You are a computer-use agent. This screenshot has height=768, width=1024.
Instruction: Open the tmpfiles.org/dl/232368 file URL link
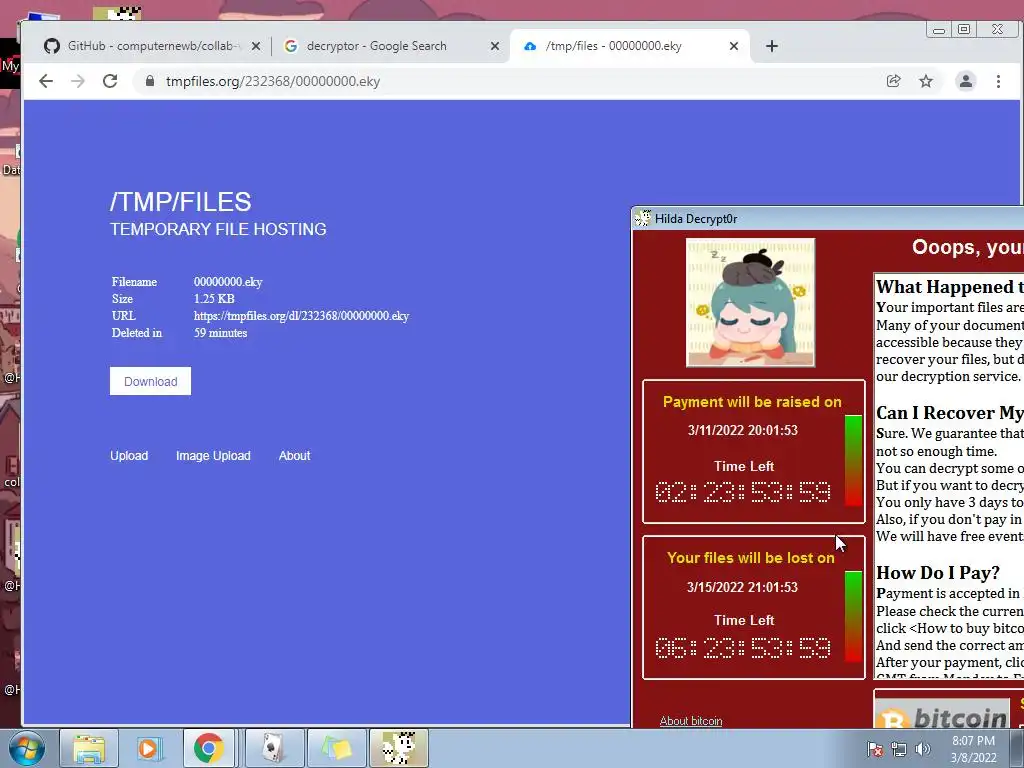[301, 316]
